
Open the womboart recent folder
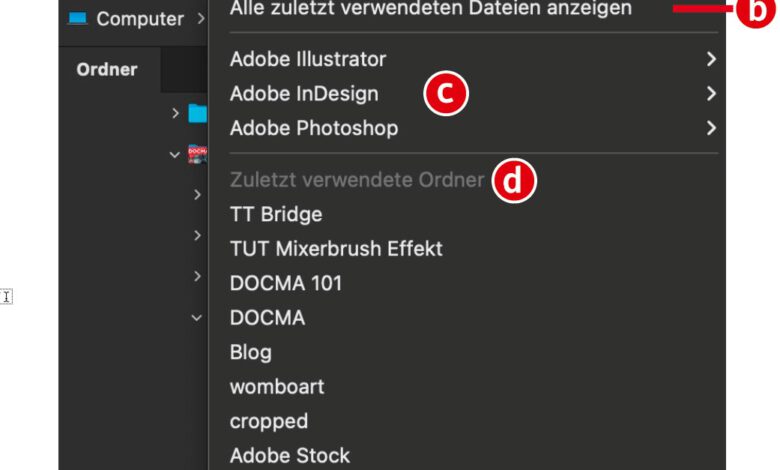(277, 386)
